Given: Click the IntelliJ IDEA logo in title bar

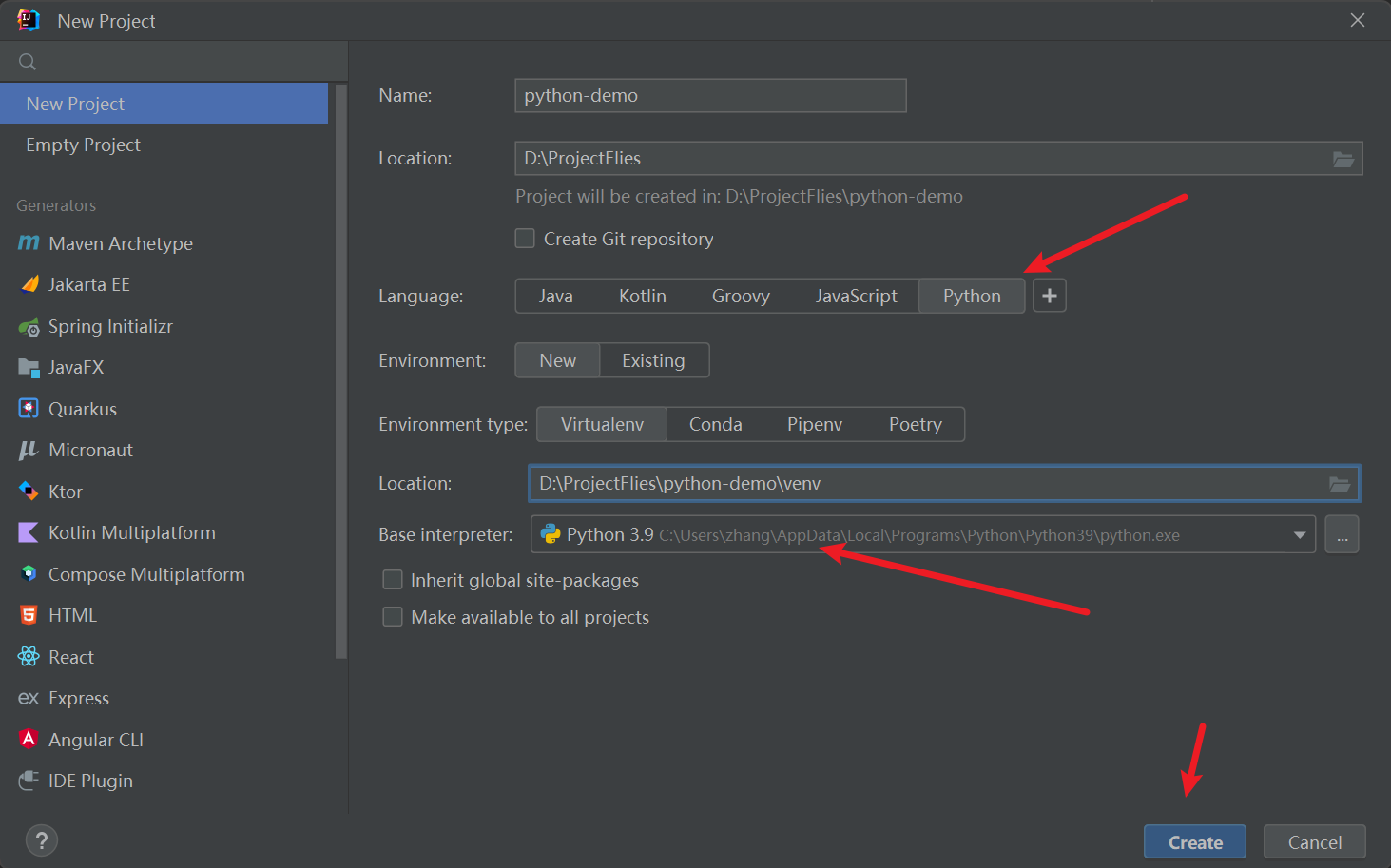Looking at the screenshot, I should 29,20.
